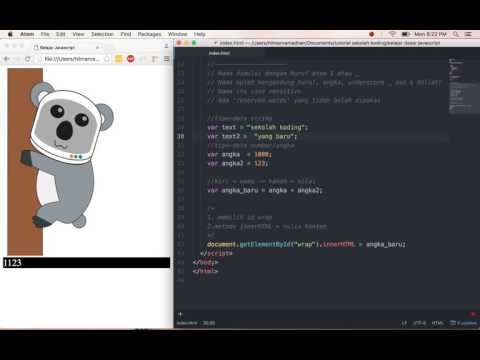The height and width of the screenshot is (360, 480).
Task: Open Spotlight search magnifier
Action: pyautogui.click(x=456, y=34)
